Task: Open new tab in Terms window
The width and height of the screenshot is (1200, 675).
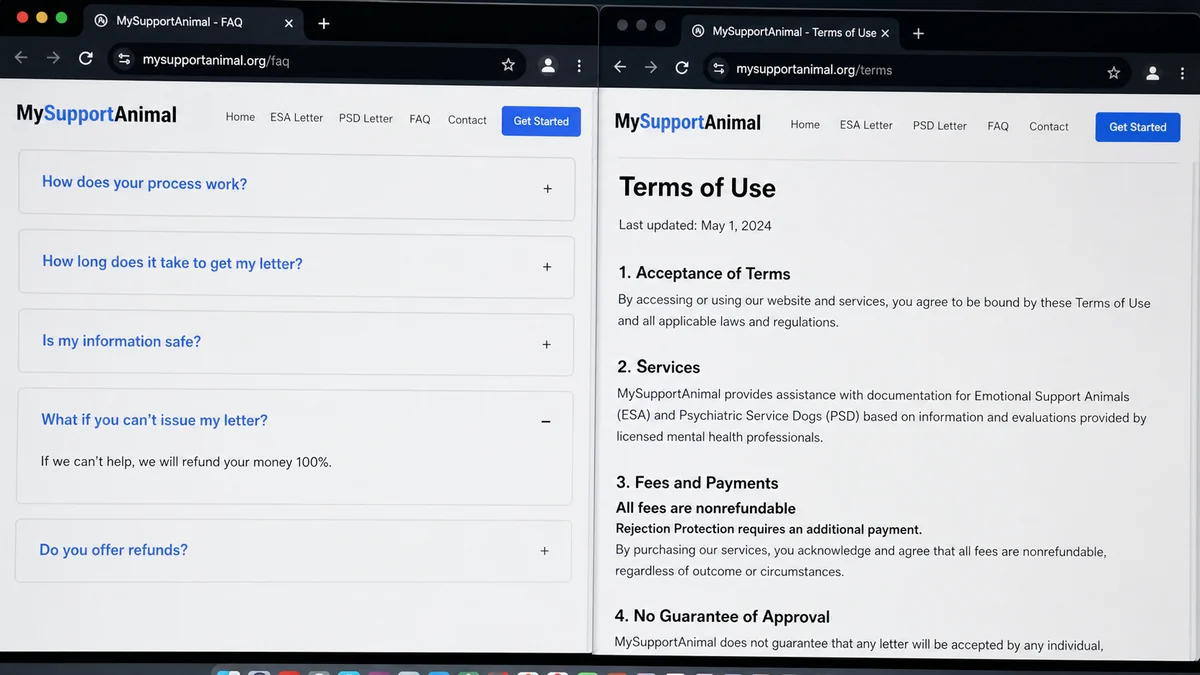Action: (918, 33)
